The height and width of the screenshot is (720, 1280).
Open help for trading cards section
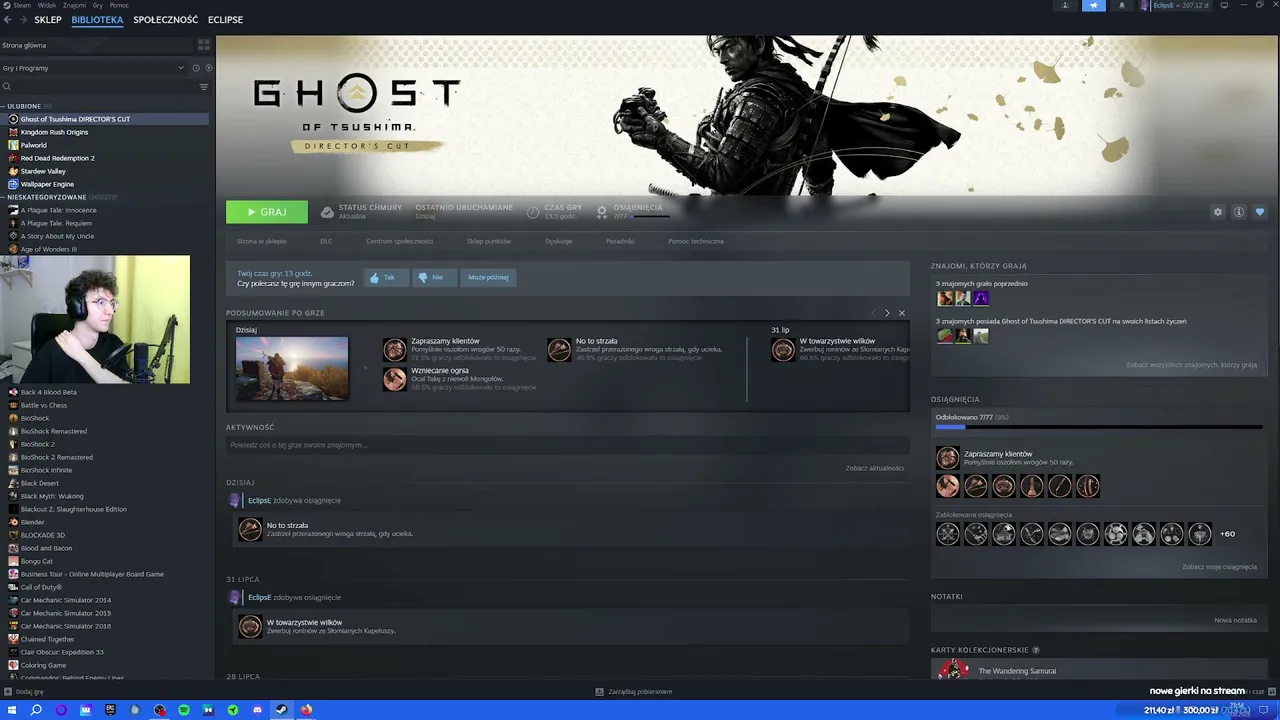tap(1036, 650)
